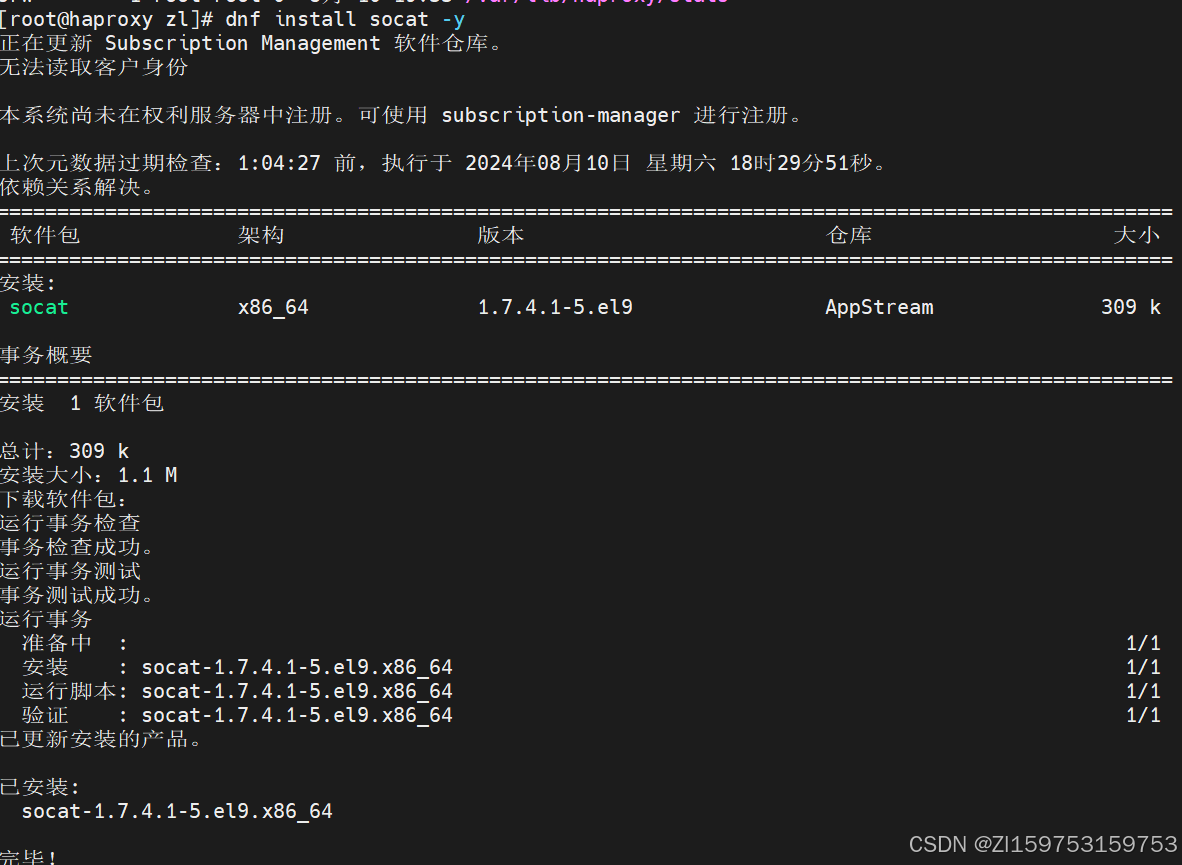
Task: Click the 事务概要 heading line
Action: coord(46,355)
